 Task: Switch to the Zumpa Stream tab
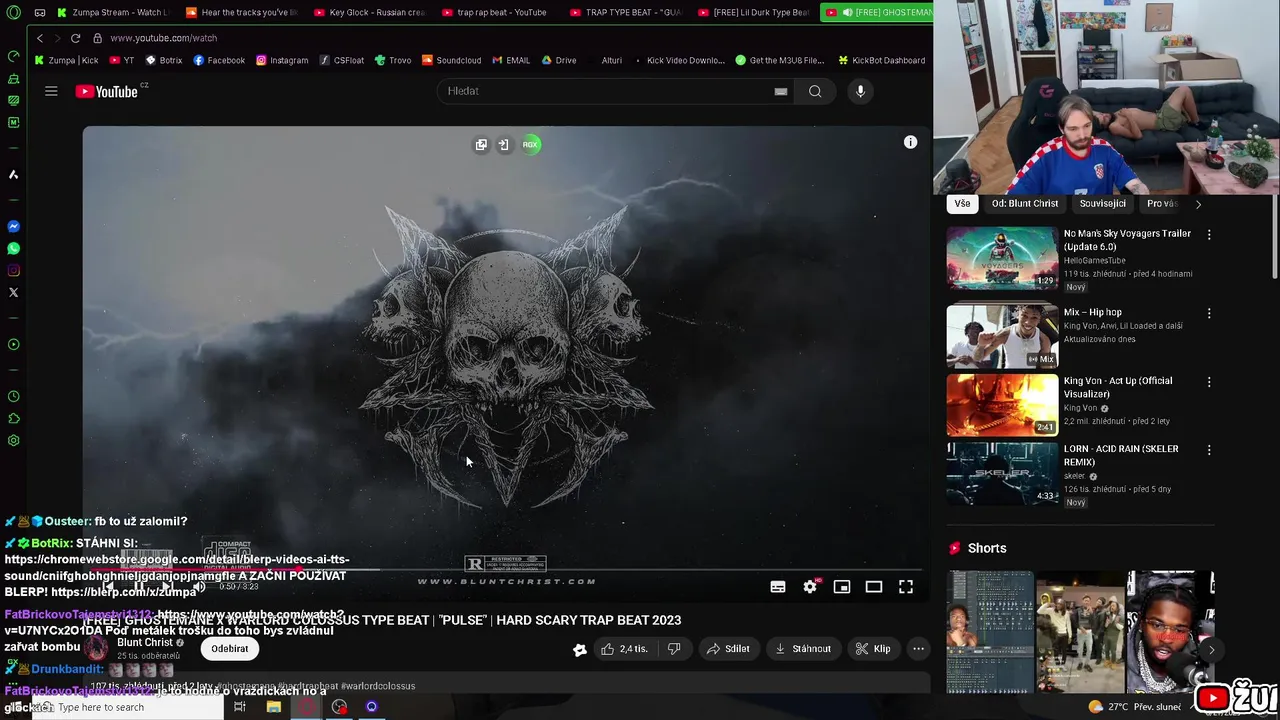point(113,12)
